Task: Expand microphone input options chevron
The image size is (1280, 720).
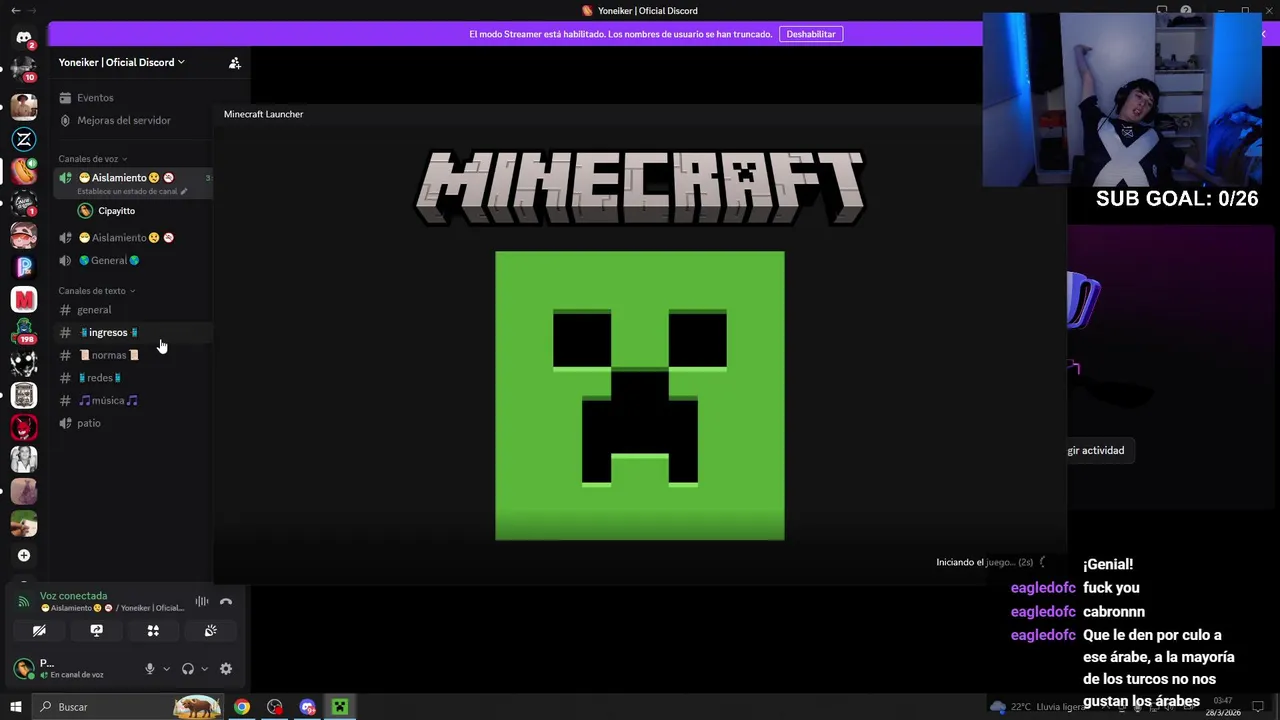Action: [166, 669]
